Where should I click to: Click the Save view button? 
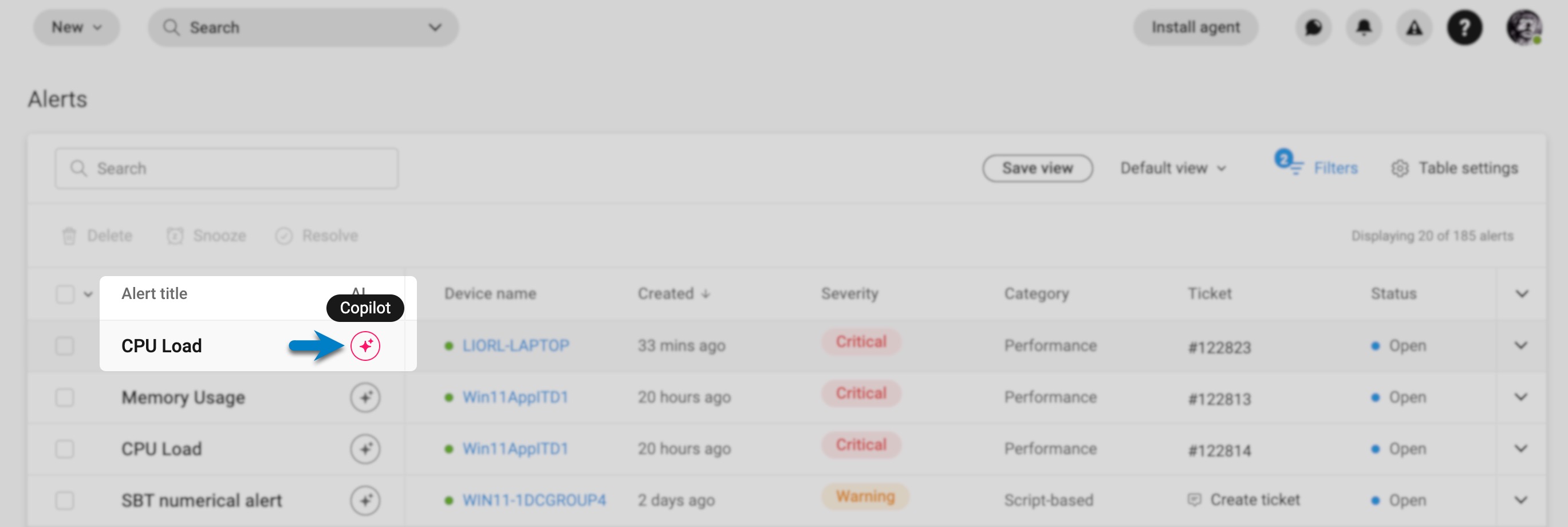[x=1037, y=168]
